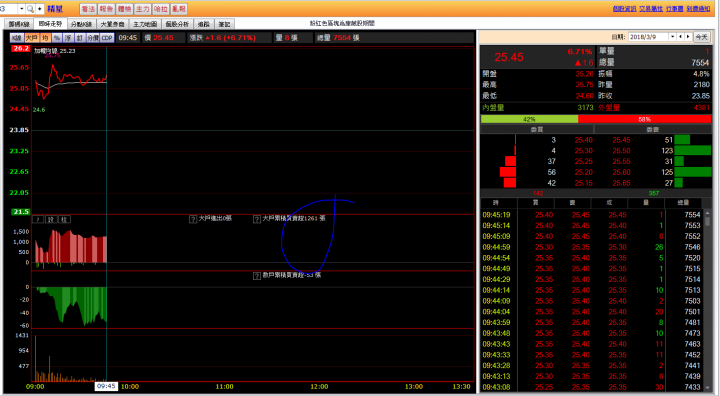Click the 26.2 limit-up price label
The width and height of the screenshot is (720, 396).
coord(20,48)
